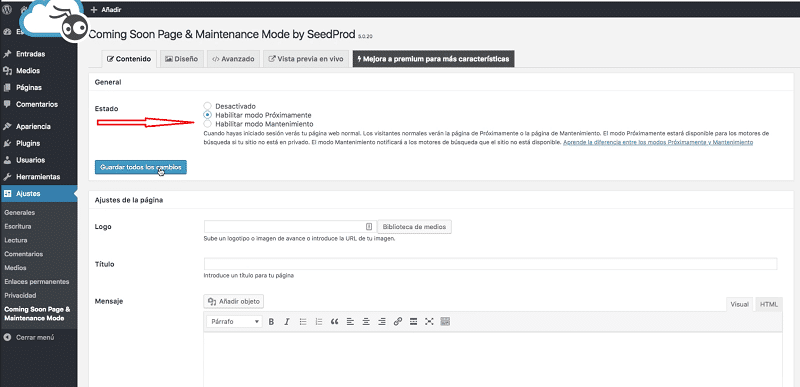The image size is (800, 387).
Task: Open Generales settings submenu
Action: pyautogui.click(x=19, y=212)
